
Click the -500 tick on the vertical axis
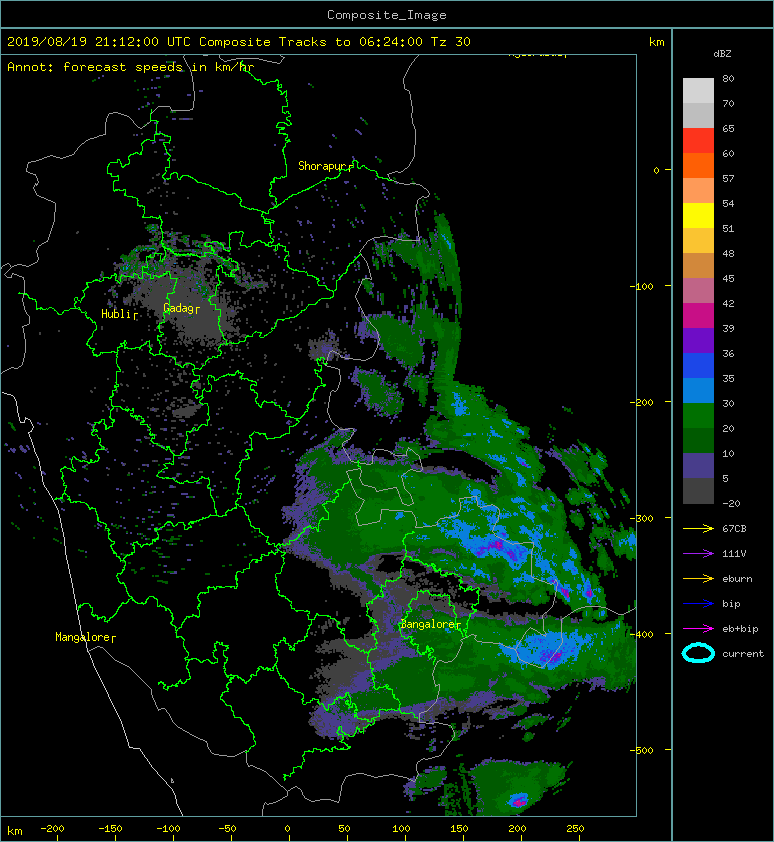pos(642,750)
